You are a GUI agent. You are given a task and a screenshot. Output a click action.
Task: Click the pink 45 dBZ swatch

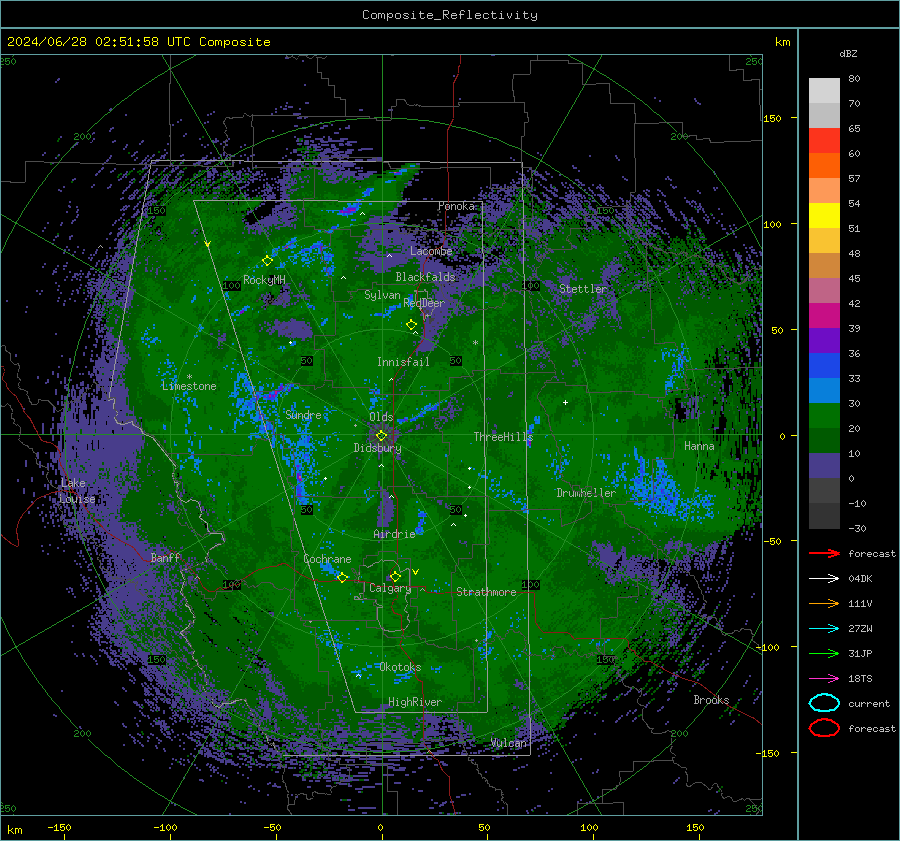[x=824, y=290]
